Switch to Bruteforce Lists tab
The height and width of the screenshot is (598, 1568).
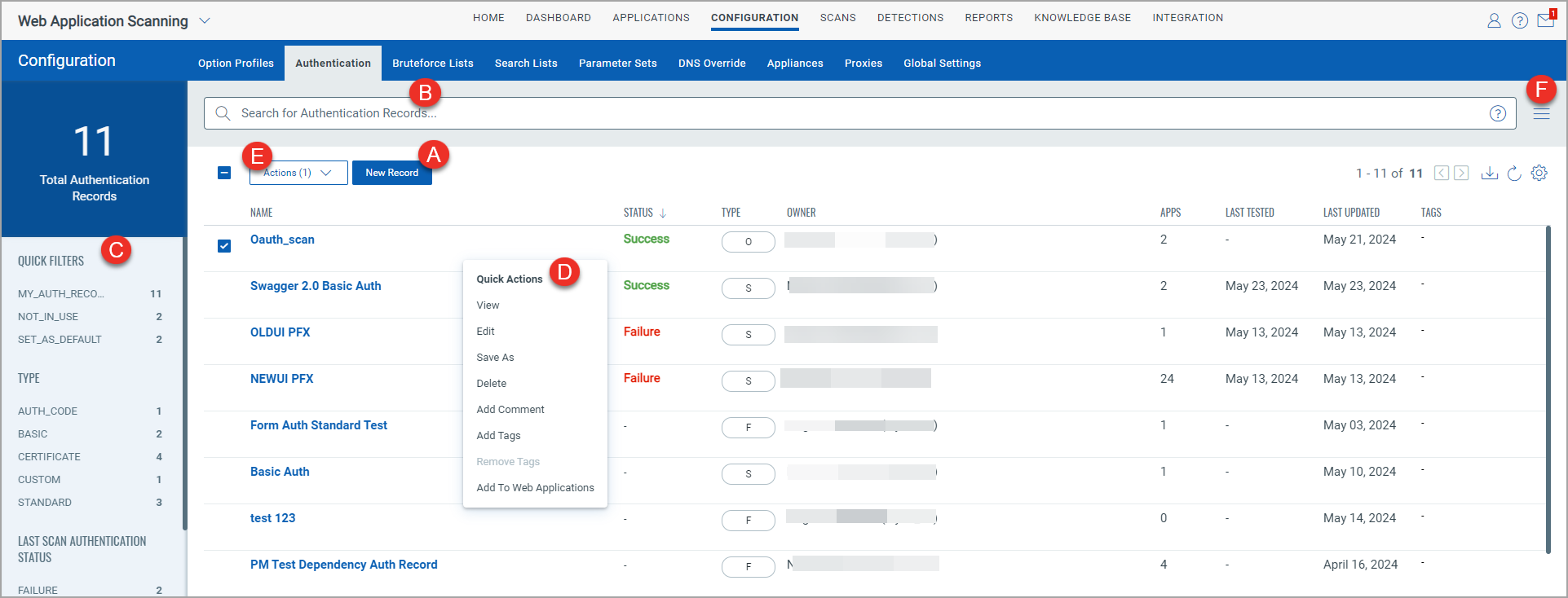point(432,64)
